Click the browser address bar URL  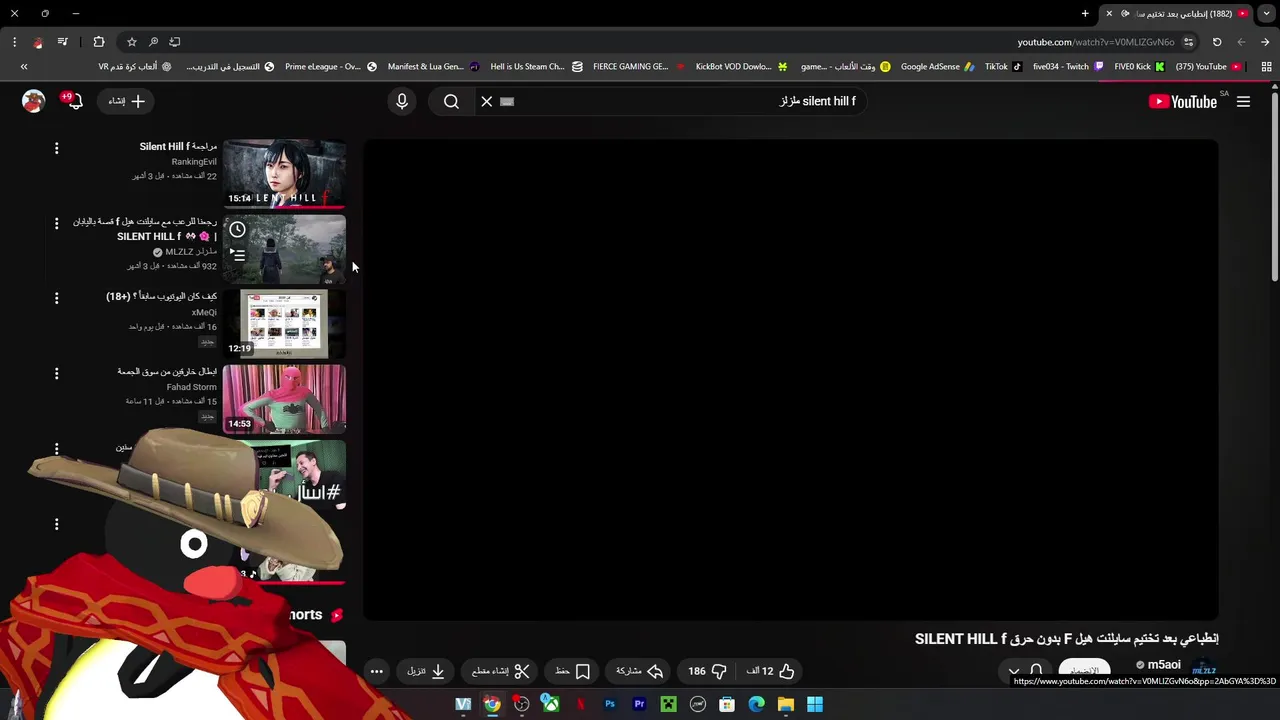1096,42
